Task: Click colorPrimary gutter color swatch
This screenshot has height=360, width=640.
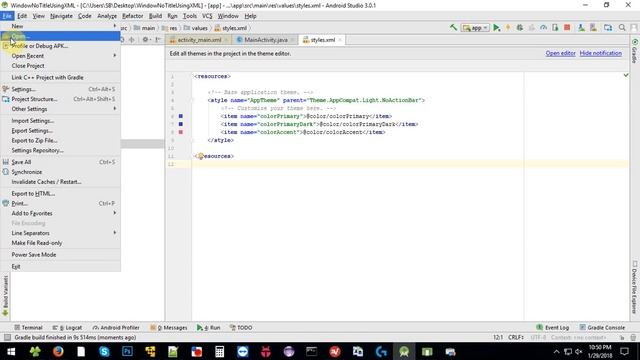Action: (x=181, y=116)
